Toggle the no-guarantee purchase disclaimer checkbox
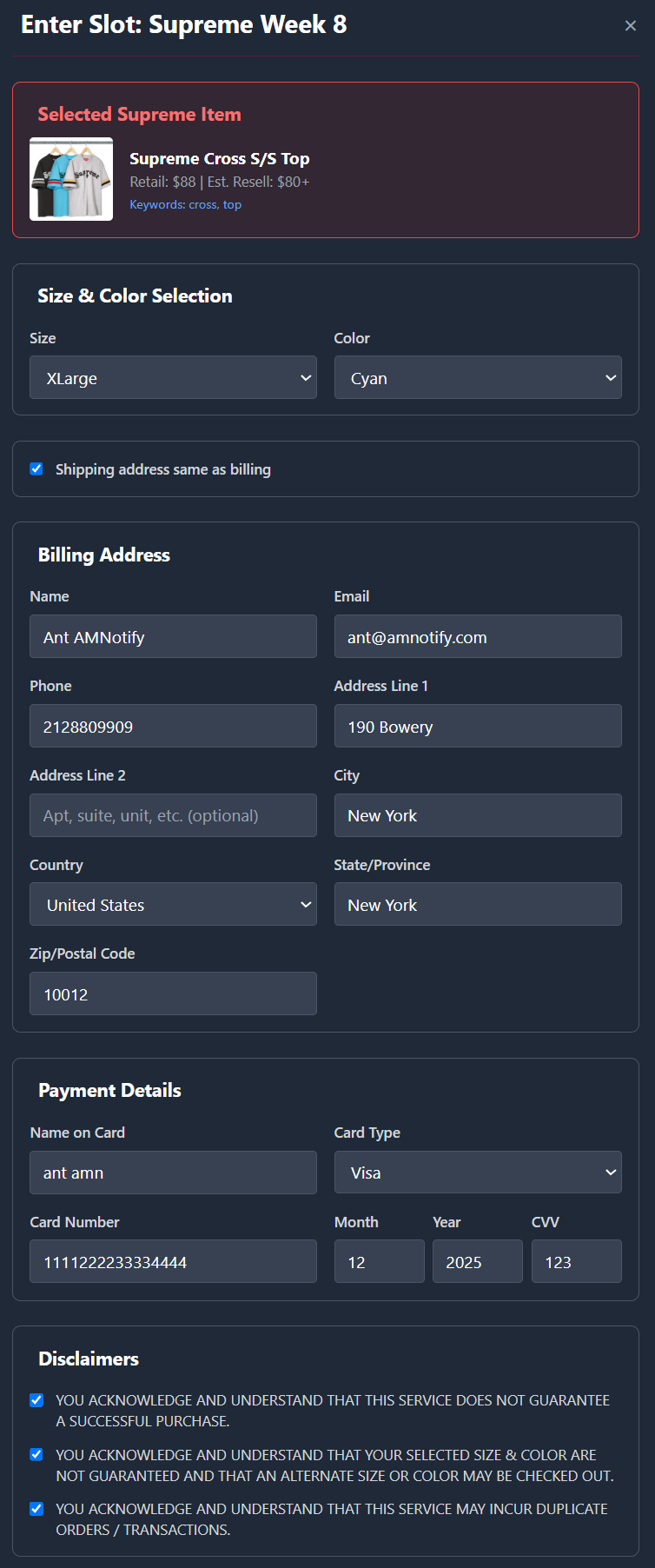 pyautogui.click(x=36, y=1400)
